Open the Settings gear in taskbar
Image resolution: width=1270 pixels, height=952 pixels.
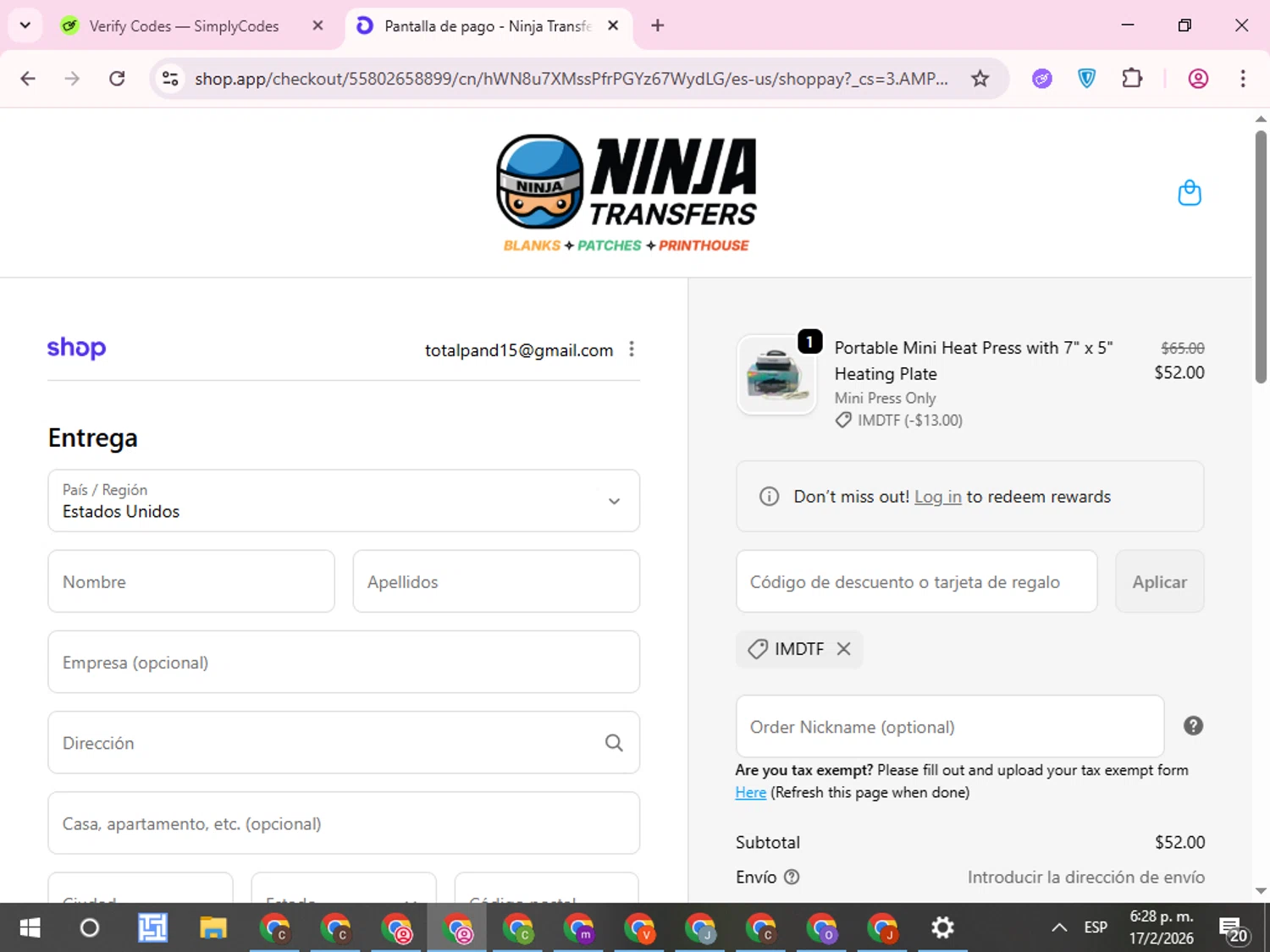[x=942, y=927]
